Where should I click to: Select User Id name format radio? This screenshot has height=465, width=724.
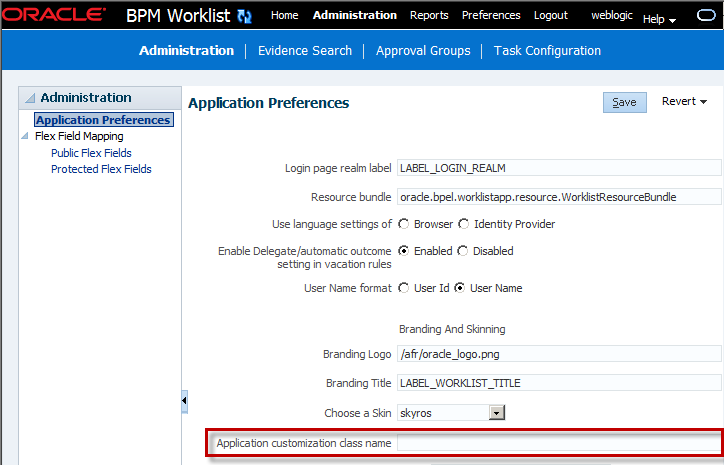tap(404, 288)
